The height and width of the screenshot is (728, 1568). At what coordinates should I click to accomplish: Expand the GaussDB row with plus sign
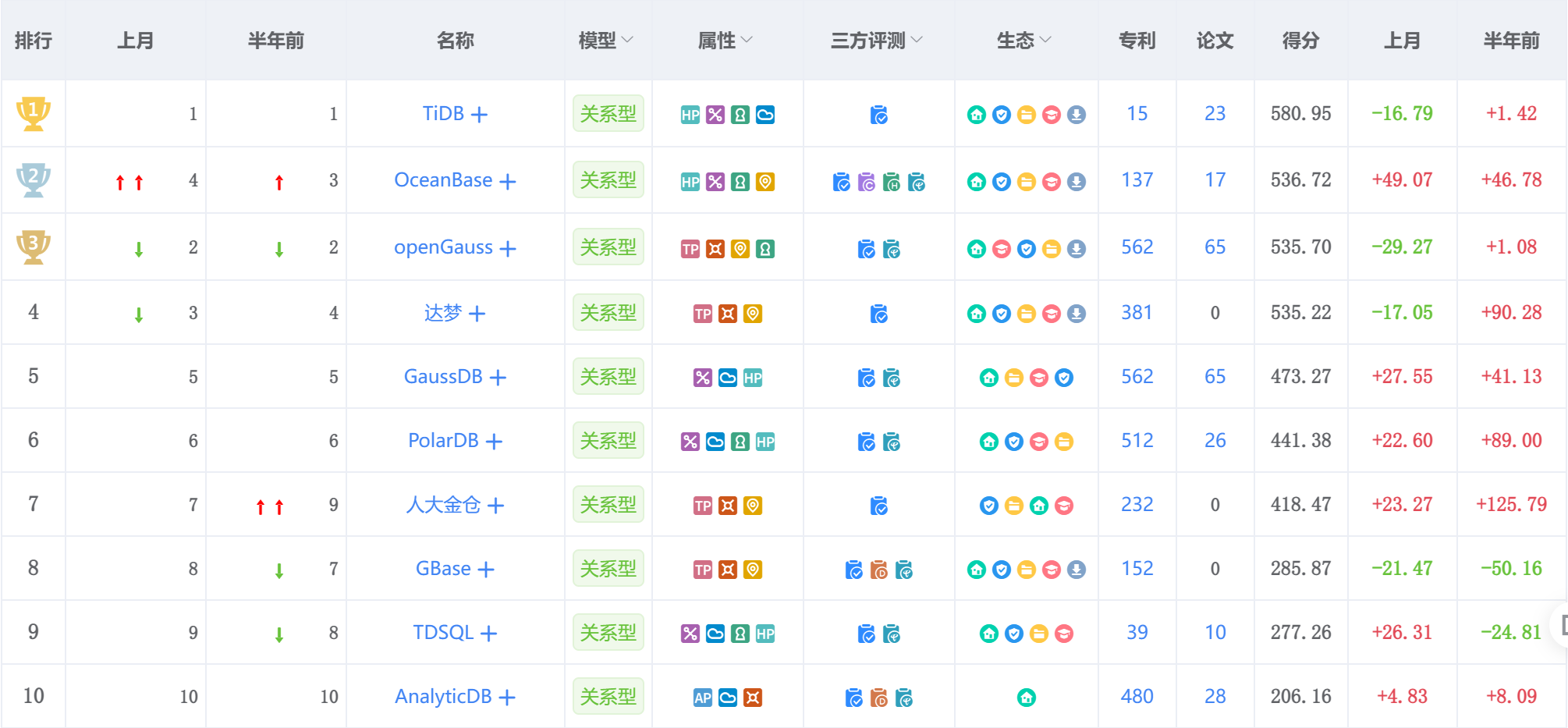point(498,378)
